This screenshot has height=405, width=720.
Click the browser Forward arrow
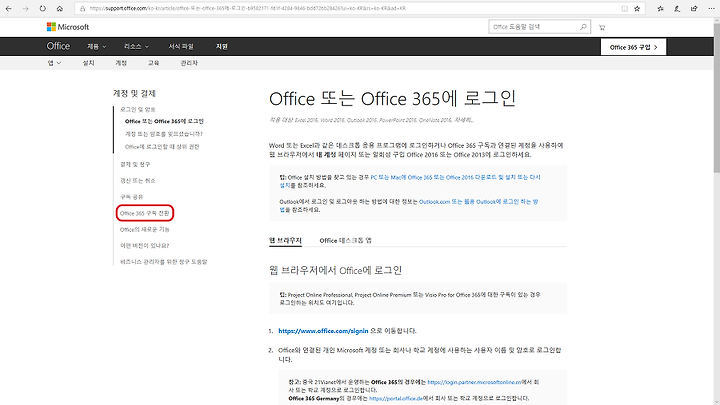pos(25,8)
